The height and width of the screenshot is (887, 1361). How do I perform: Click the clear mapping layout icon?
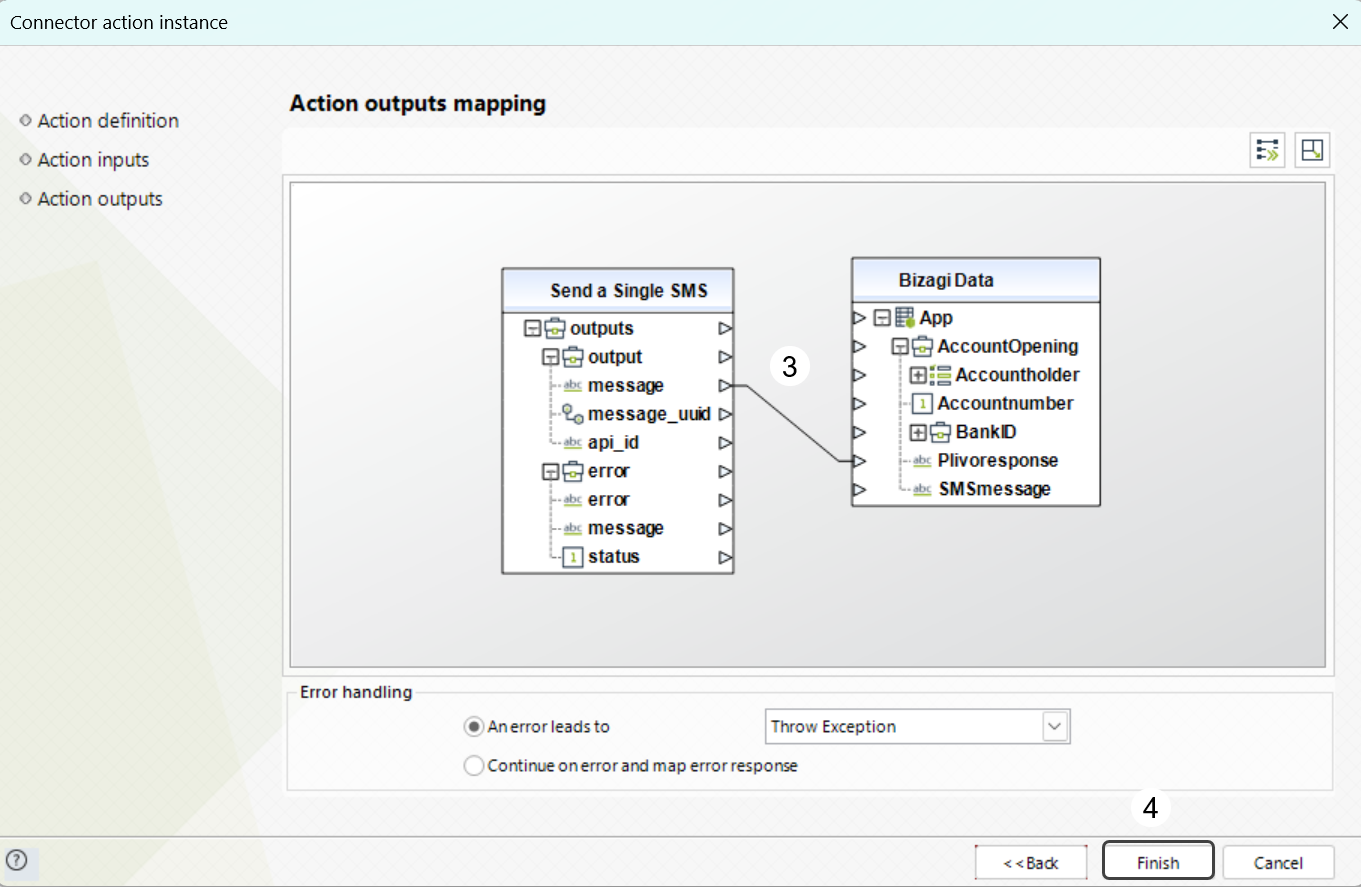[x=1312, y=151]
